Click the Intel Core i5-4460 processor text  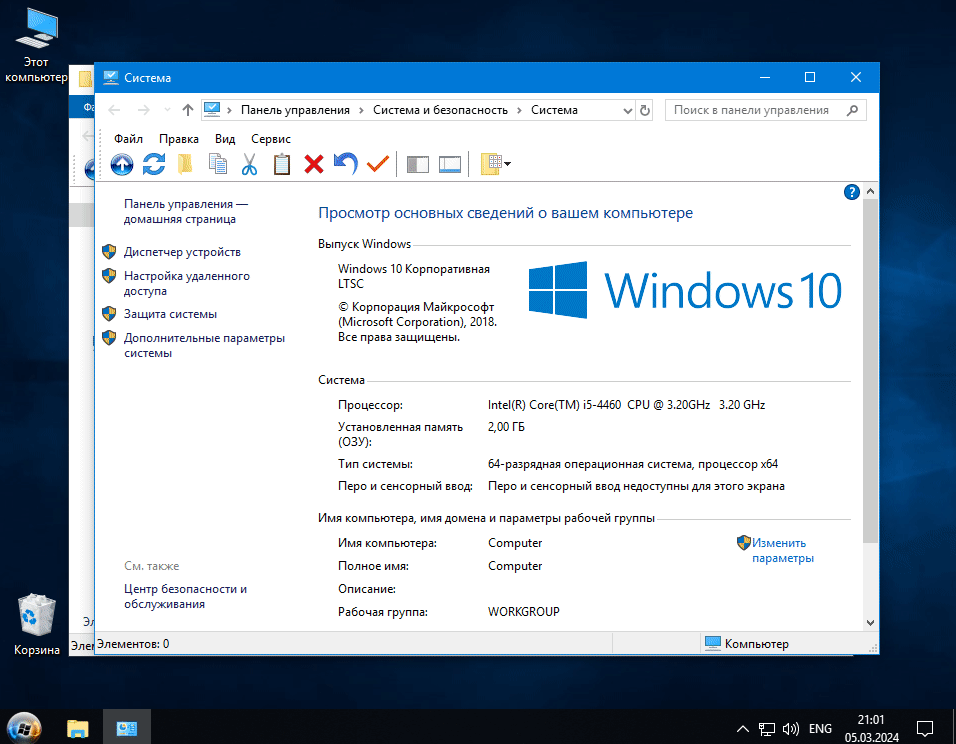pos(626,405)
